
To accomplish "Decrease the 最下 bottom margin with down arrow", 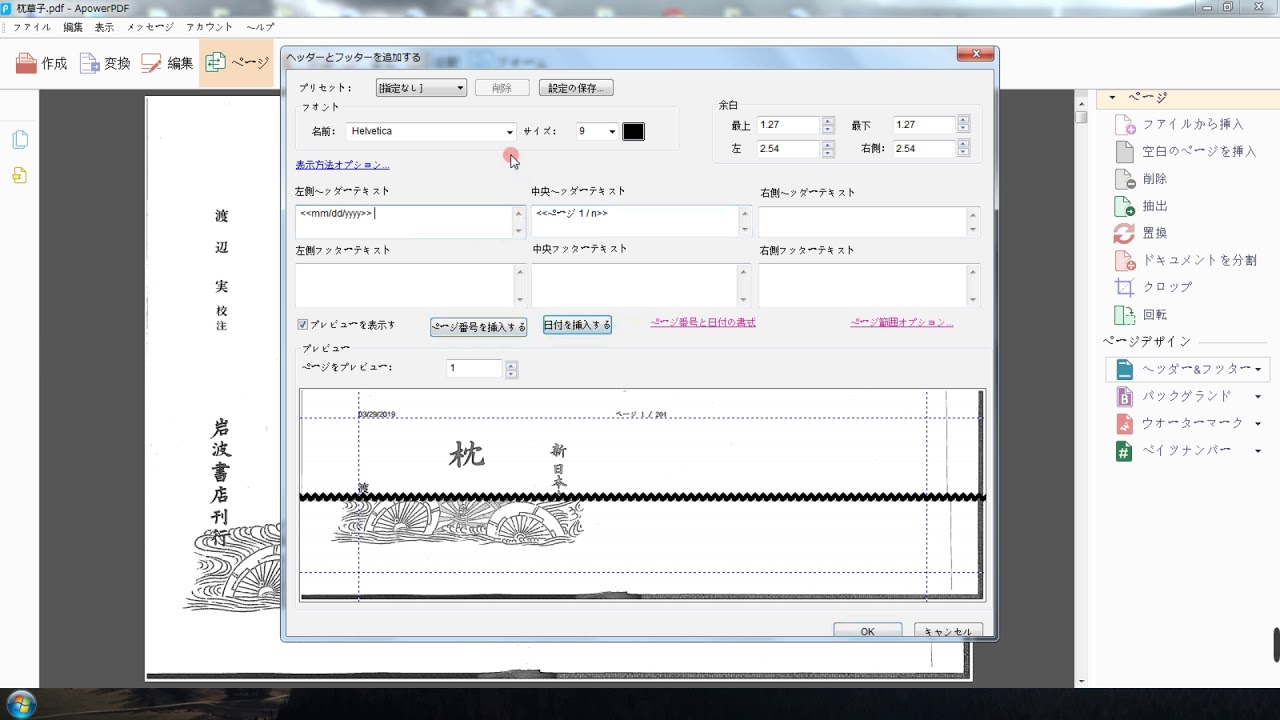I will (963, 130).
